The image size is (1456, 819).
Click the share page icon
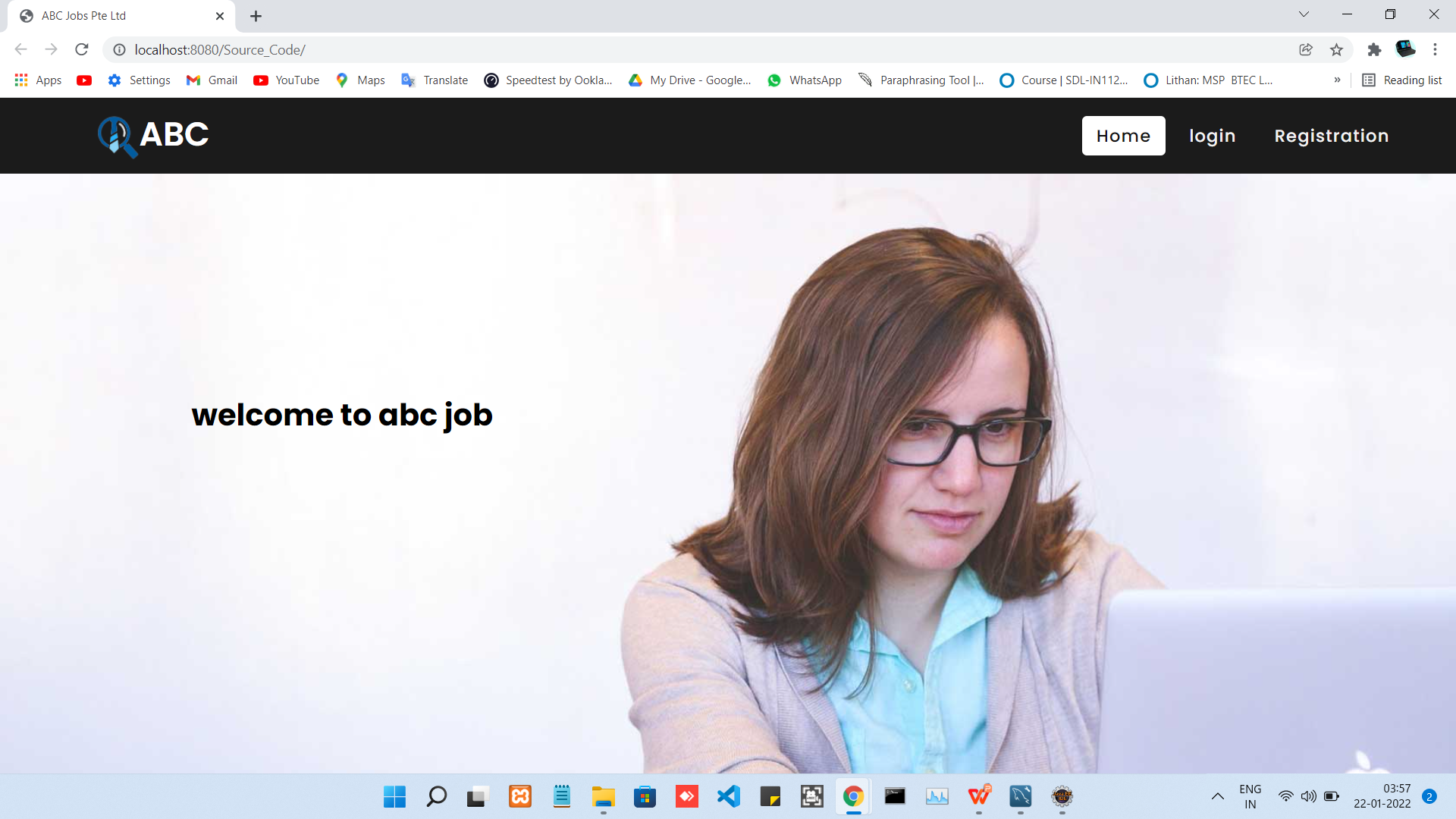pyautogui.click(x=1306, y=49)
